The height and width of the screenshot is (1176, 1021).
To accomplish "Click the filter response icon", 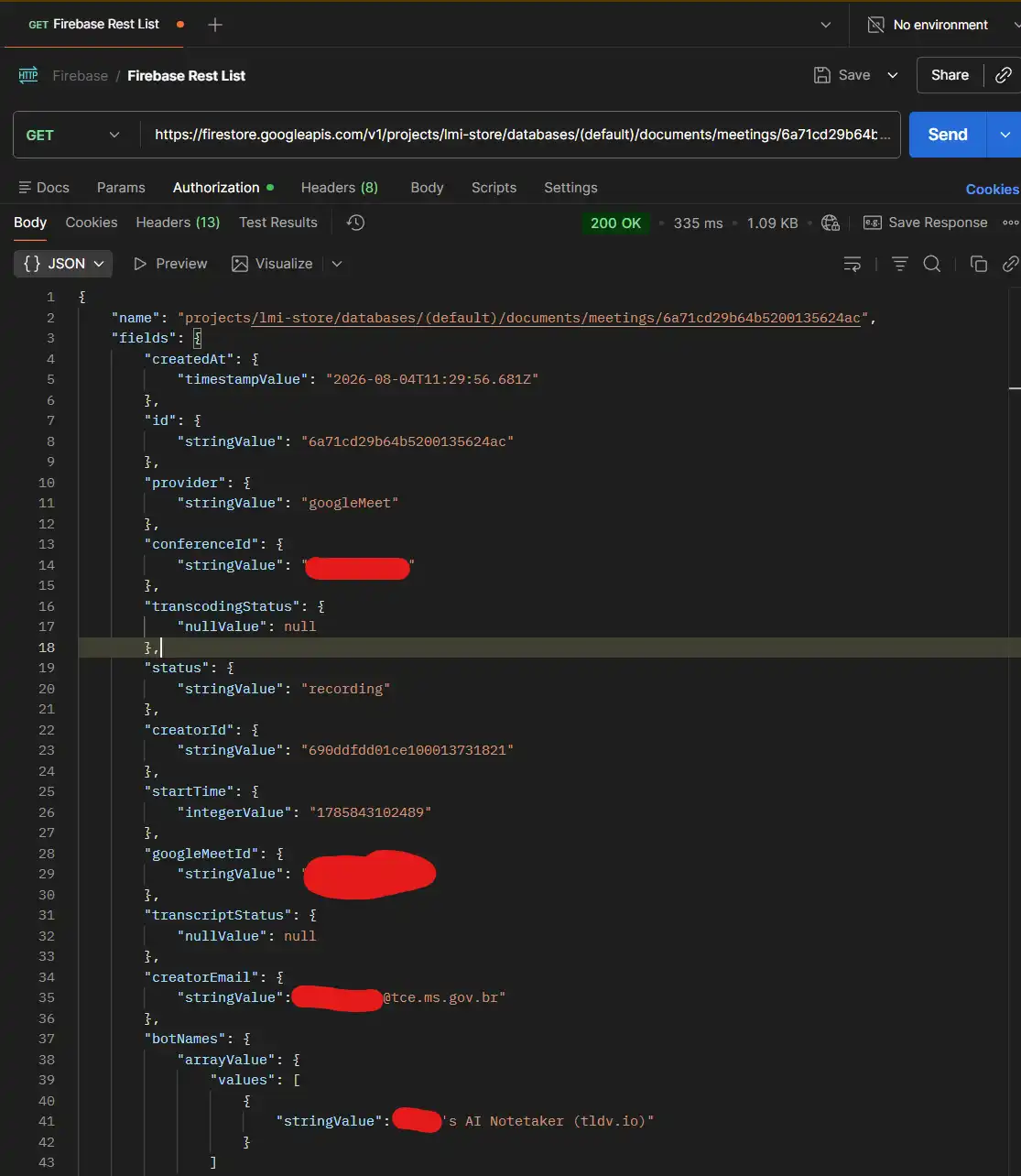I will (900, 264).
